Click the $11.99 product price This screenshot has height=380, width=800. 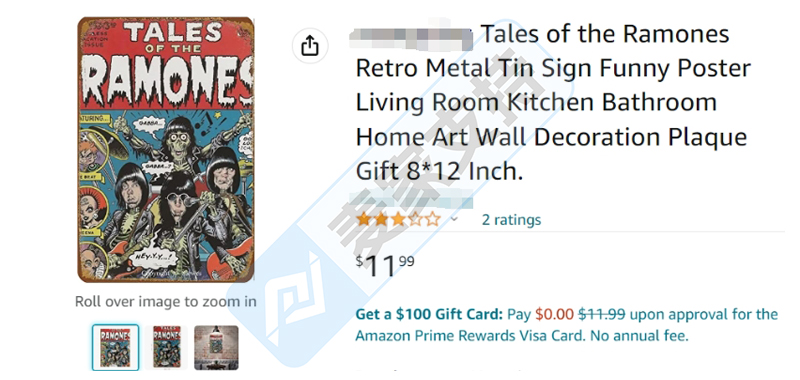385,265
